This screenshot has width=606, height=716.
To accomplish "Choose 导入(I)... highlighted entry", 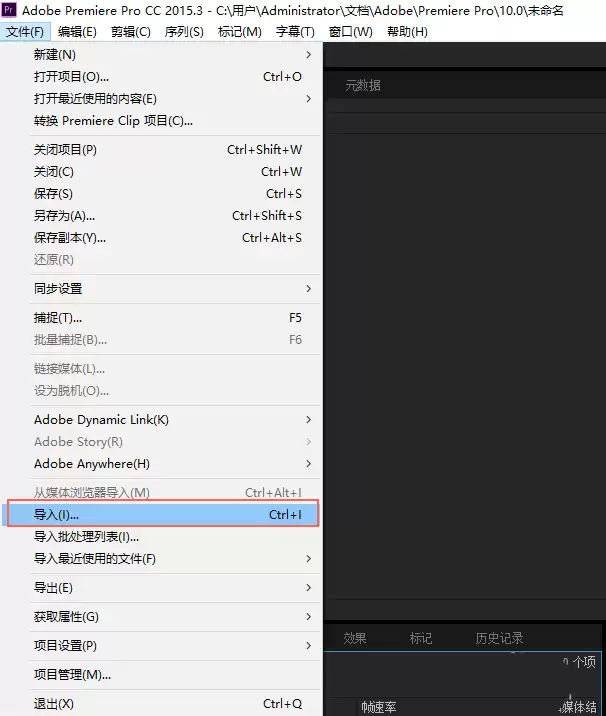I will [163, 515].
